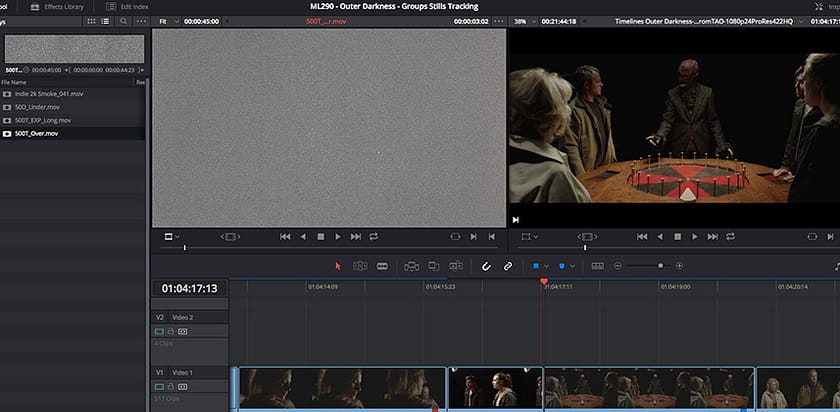840x412 pixels.
Task: Click timeline viewer in/out range icon
Action: pyautogui.click(x=812, y=236)
